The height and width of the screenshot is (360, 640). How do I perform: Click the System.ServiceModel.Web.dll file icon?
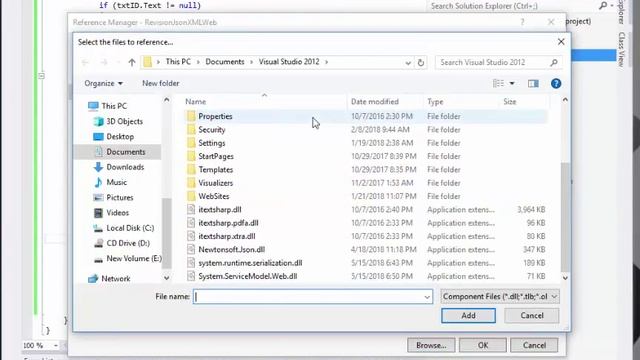(191, 276)
